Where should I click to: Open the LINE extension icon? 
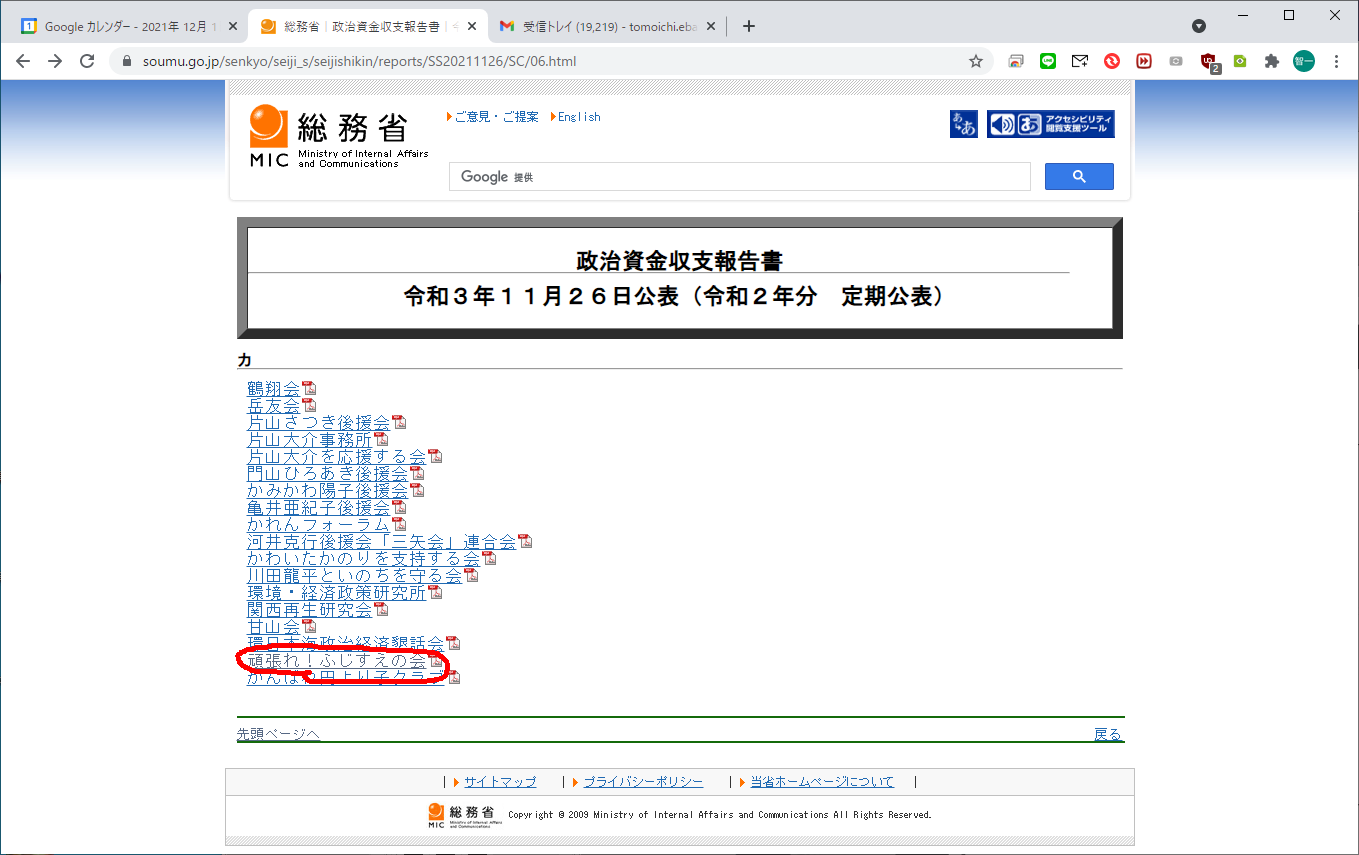pyautogui.click(x=1047, y=61)
